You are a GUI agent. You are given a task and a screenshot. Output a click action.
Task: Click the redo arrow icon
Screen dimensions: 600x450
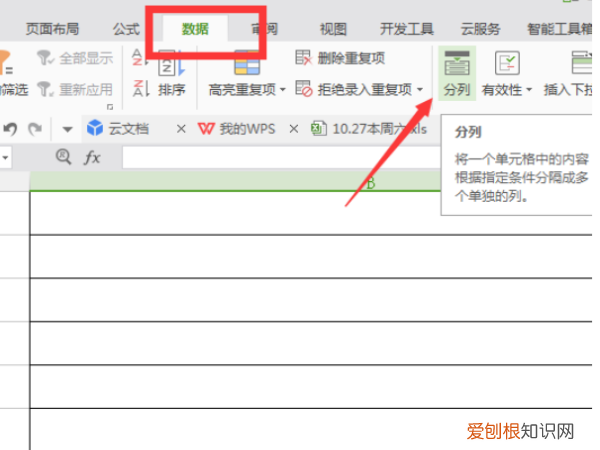(x=35, y=129)
